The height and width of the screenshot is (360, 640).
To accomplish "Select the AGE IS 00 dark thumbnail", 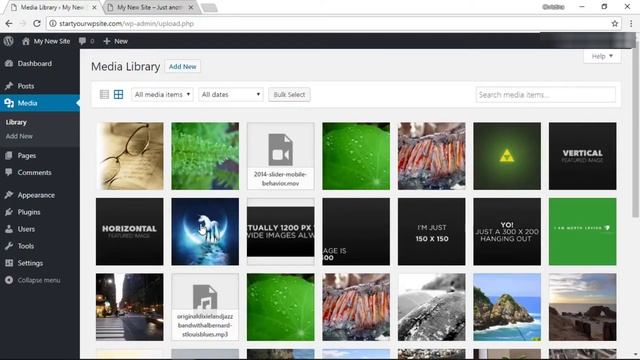I will pyautogui.click(x=356, y=231).
